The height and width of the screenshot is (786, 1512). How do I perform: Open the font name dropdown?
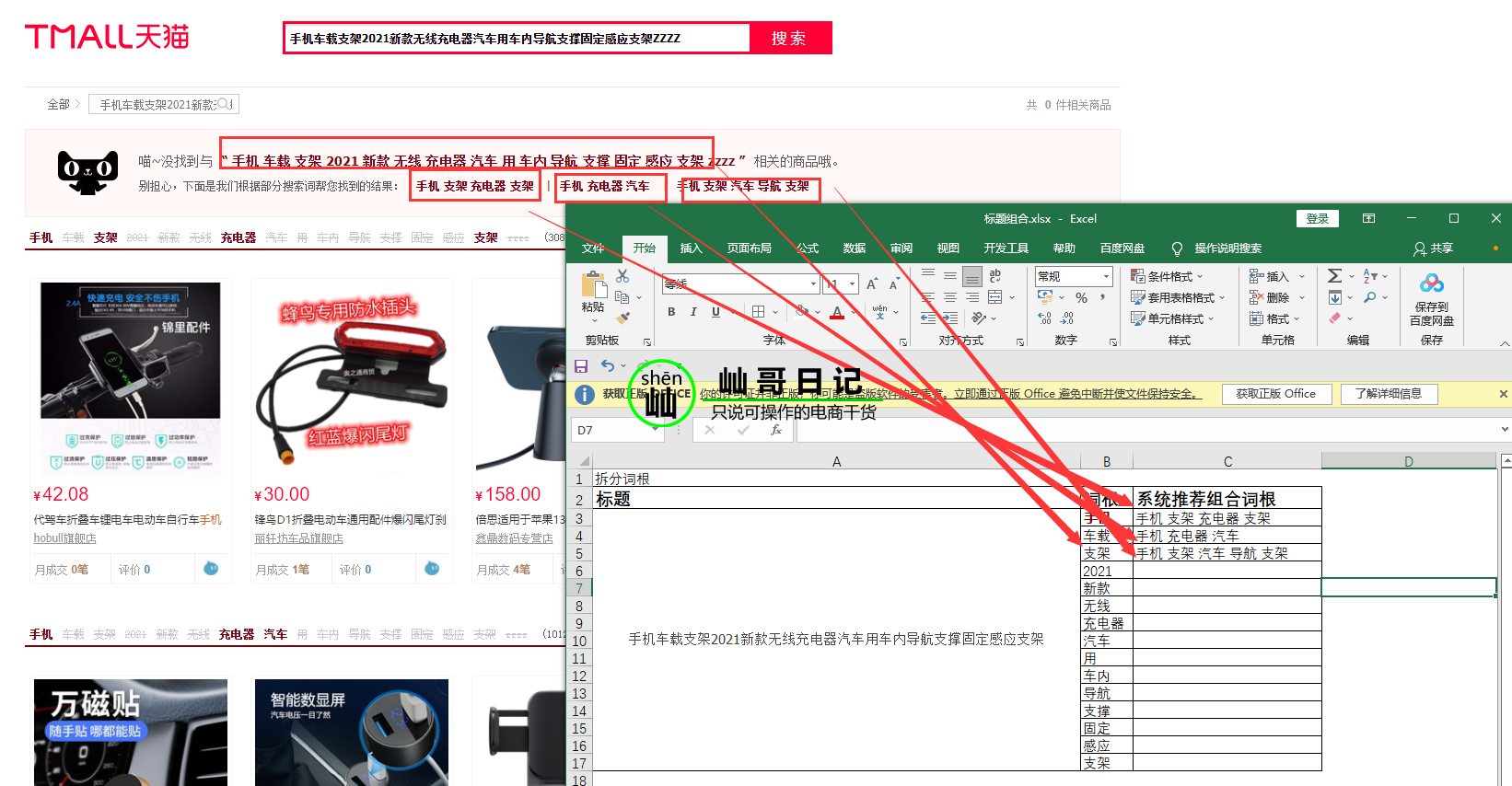pos(813,283)
